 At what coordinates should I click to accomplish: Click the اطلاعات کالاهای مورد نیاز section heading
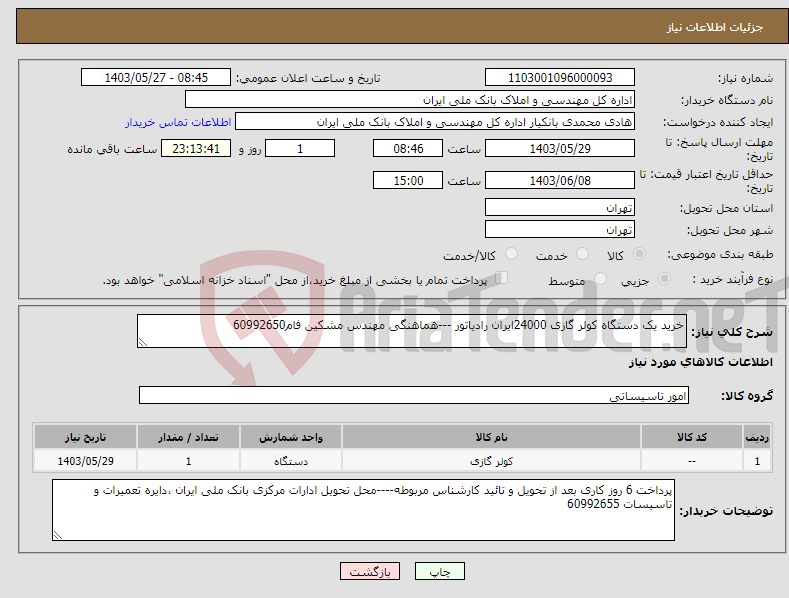coord(700,362)
